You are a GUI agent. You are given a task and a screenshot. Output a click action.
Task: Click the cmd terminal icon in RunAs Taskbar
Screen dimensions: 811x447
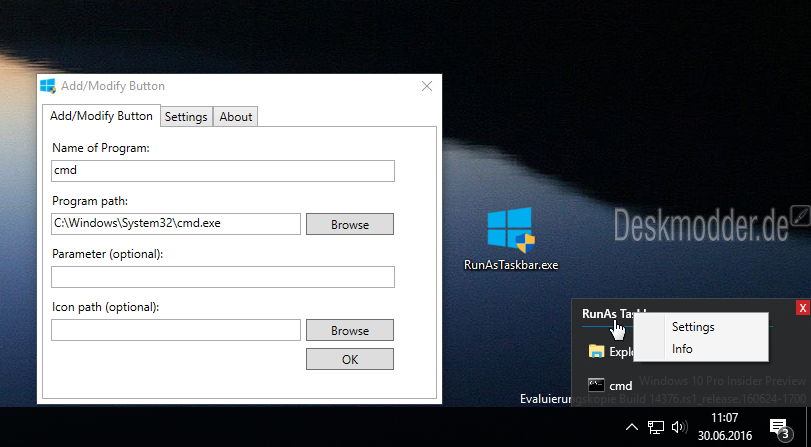pos(596,385)
